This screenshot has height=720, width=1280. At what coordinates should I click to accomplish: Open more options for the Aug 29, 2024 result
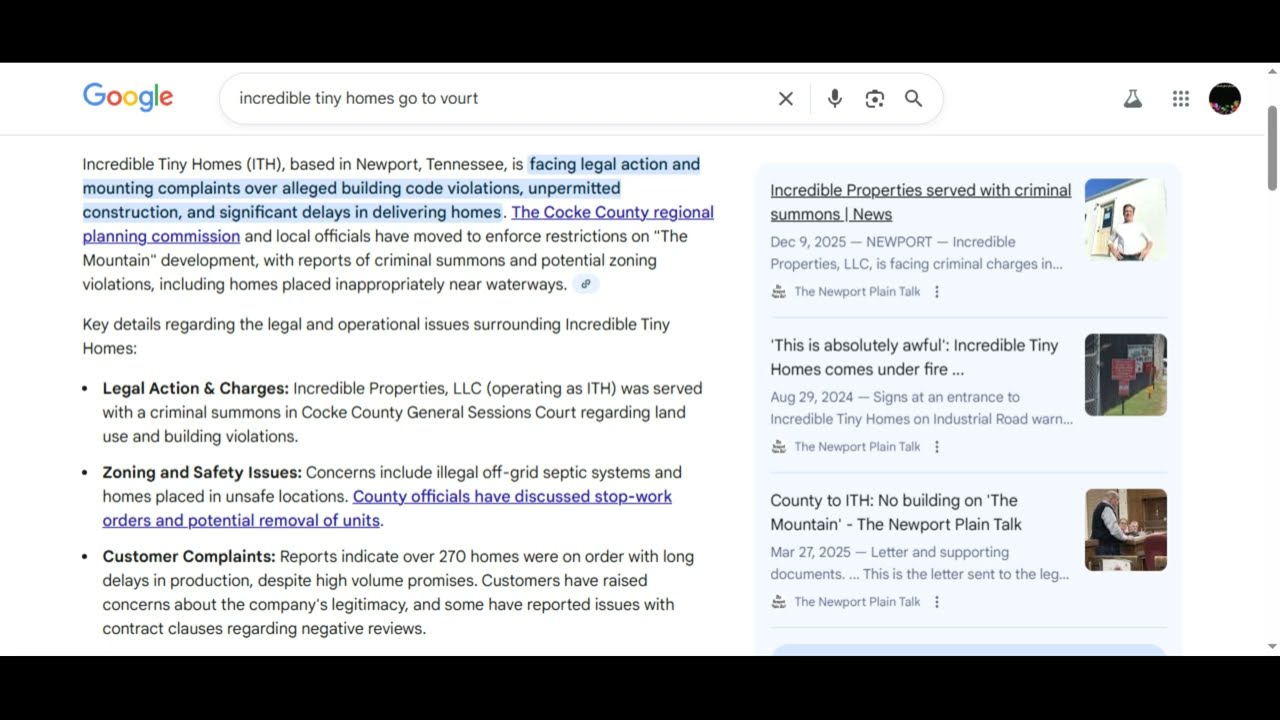(x=937, y=447)
